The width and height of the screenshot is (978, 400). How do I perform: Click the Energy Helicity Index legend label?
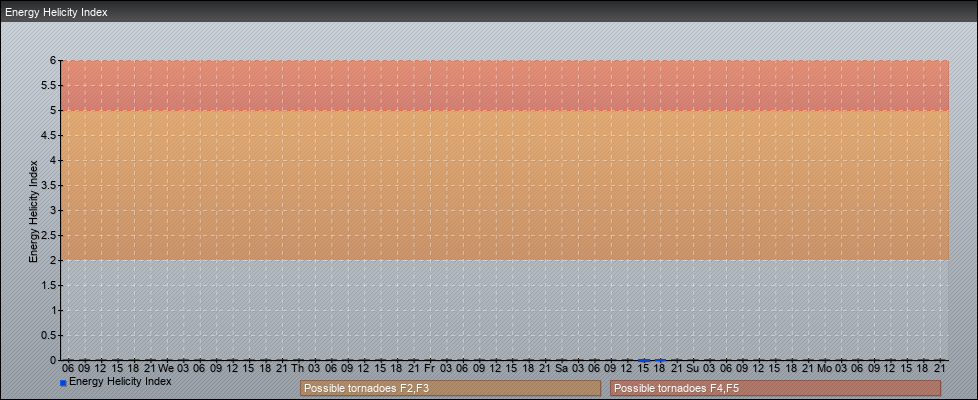click(120, 381)
